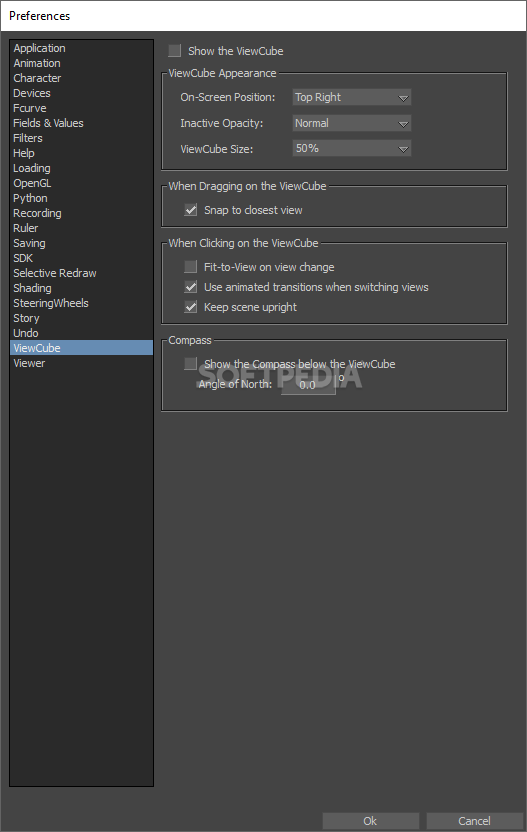The image size is (527, 832).
Task: Select SteeringWheels in the list
Action: (82, 303)
